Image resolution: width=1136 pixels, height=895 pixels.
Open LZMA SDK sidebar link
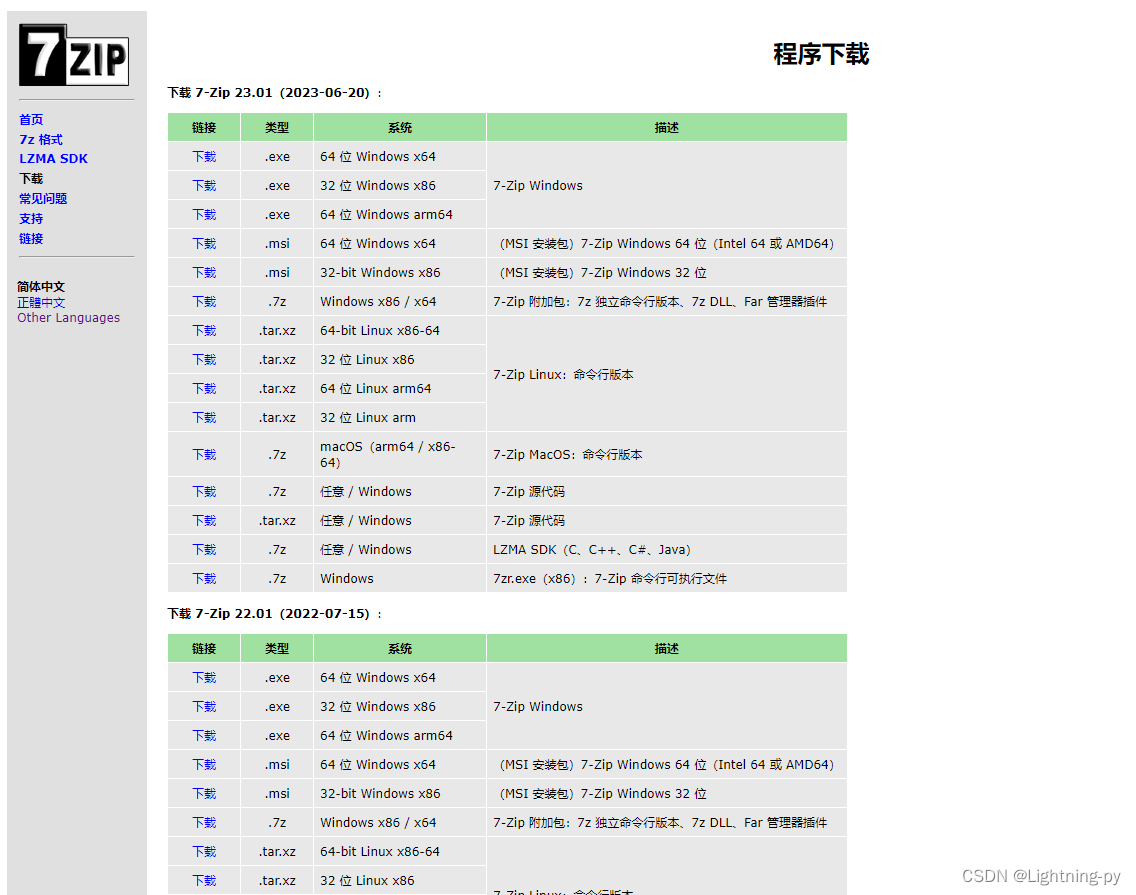coord(54,159)
